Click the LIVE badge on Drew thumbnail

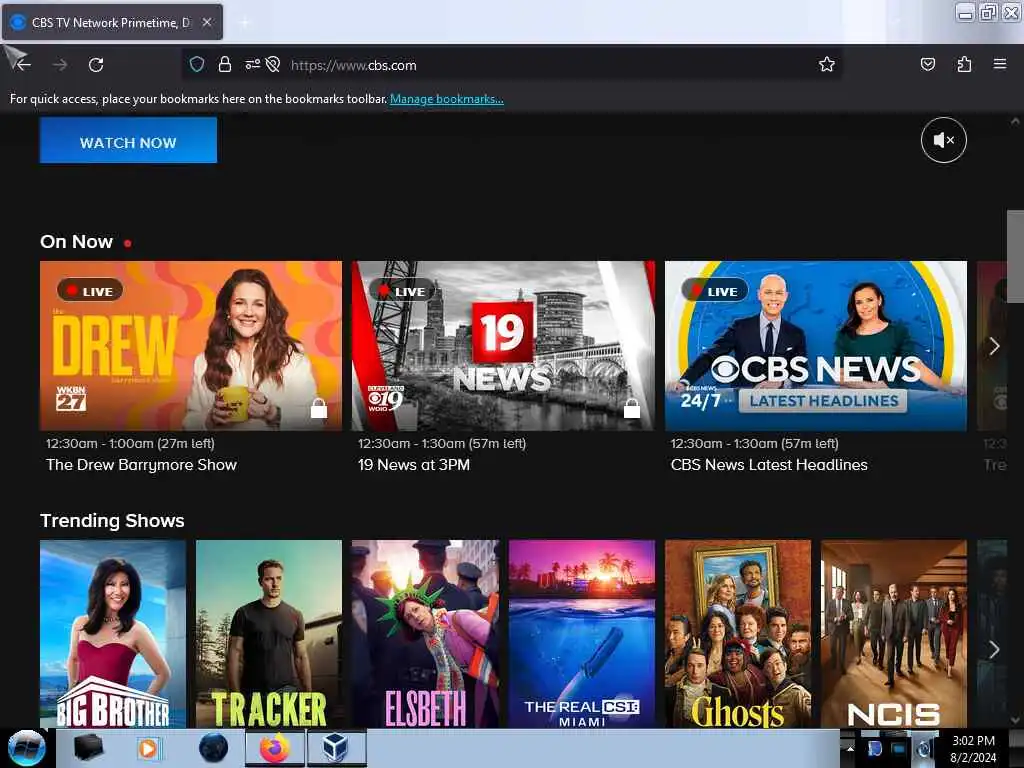(89, 291)
